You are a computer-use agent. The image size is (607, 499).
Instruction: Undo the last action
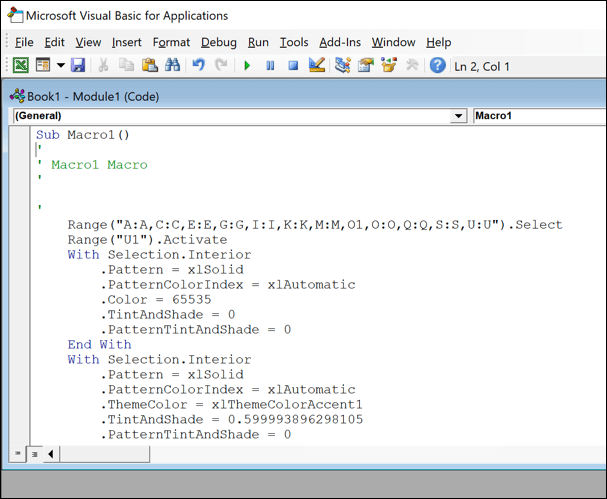pos(199,65)
